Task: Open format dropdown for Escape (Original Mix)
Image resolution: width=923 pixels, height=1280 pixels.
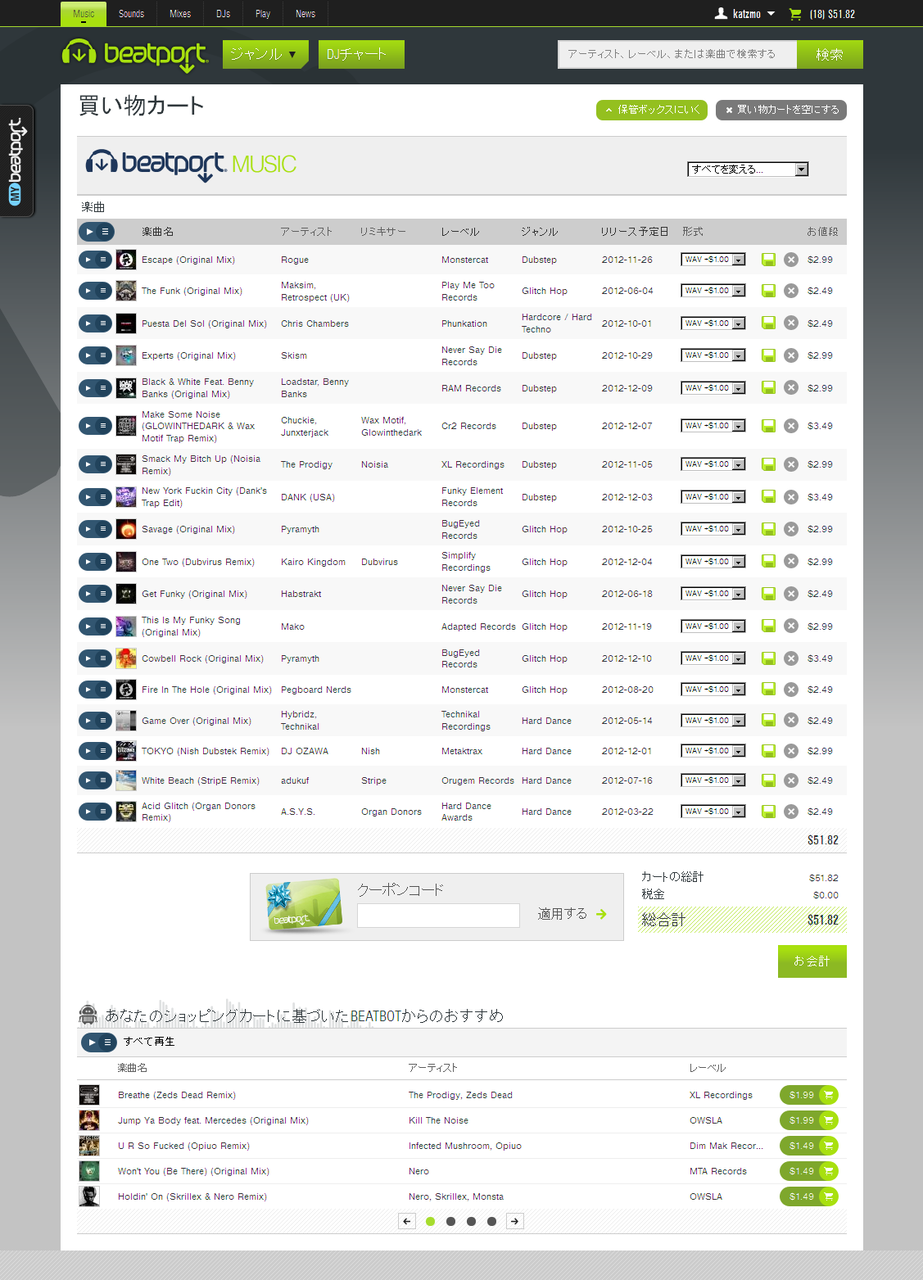Action: (713, 260)
